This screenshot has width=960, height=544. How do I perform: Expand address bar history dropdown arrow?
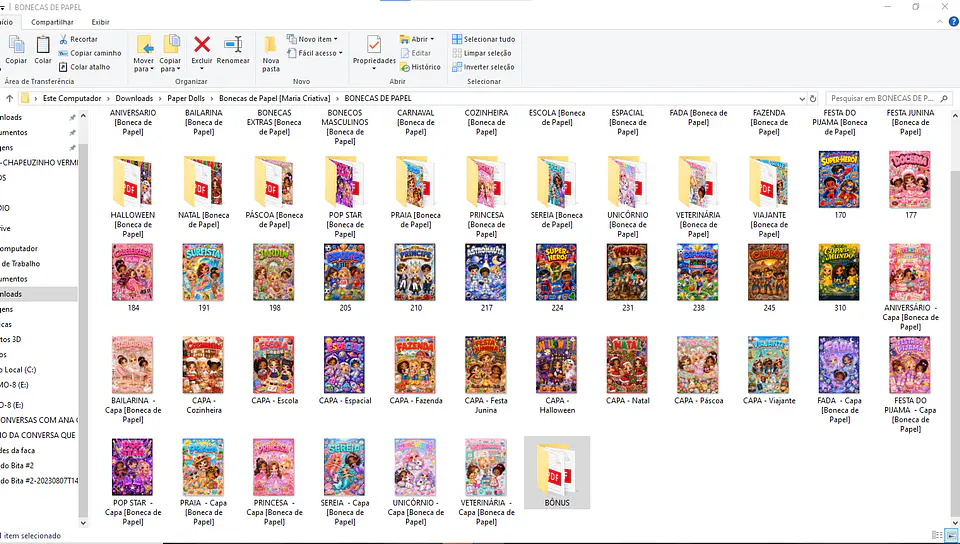tap(801, 99)
